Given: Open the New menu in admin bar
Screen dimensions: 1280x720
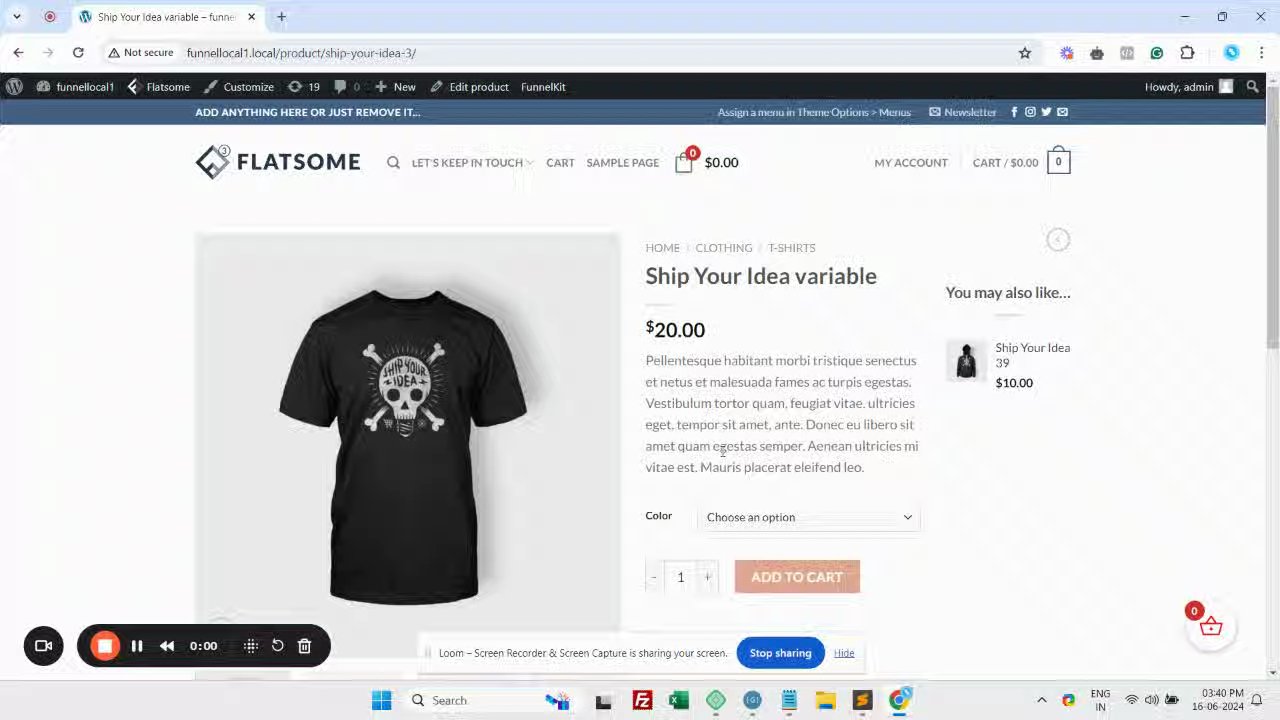Looking at the screenshot, I should point(395,87).
